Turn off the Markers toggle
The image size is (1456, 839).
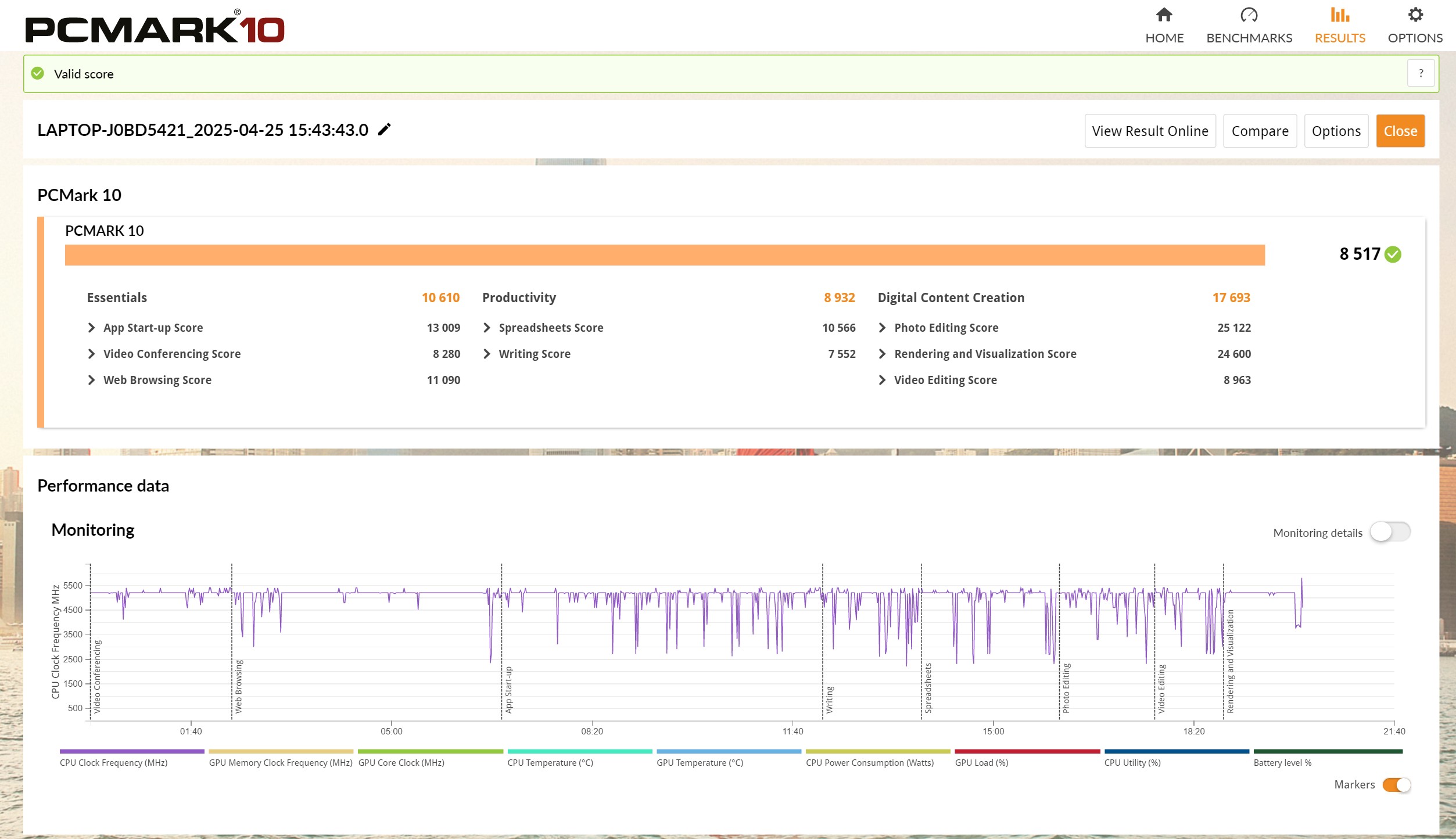[1396, 784]
